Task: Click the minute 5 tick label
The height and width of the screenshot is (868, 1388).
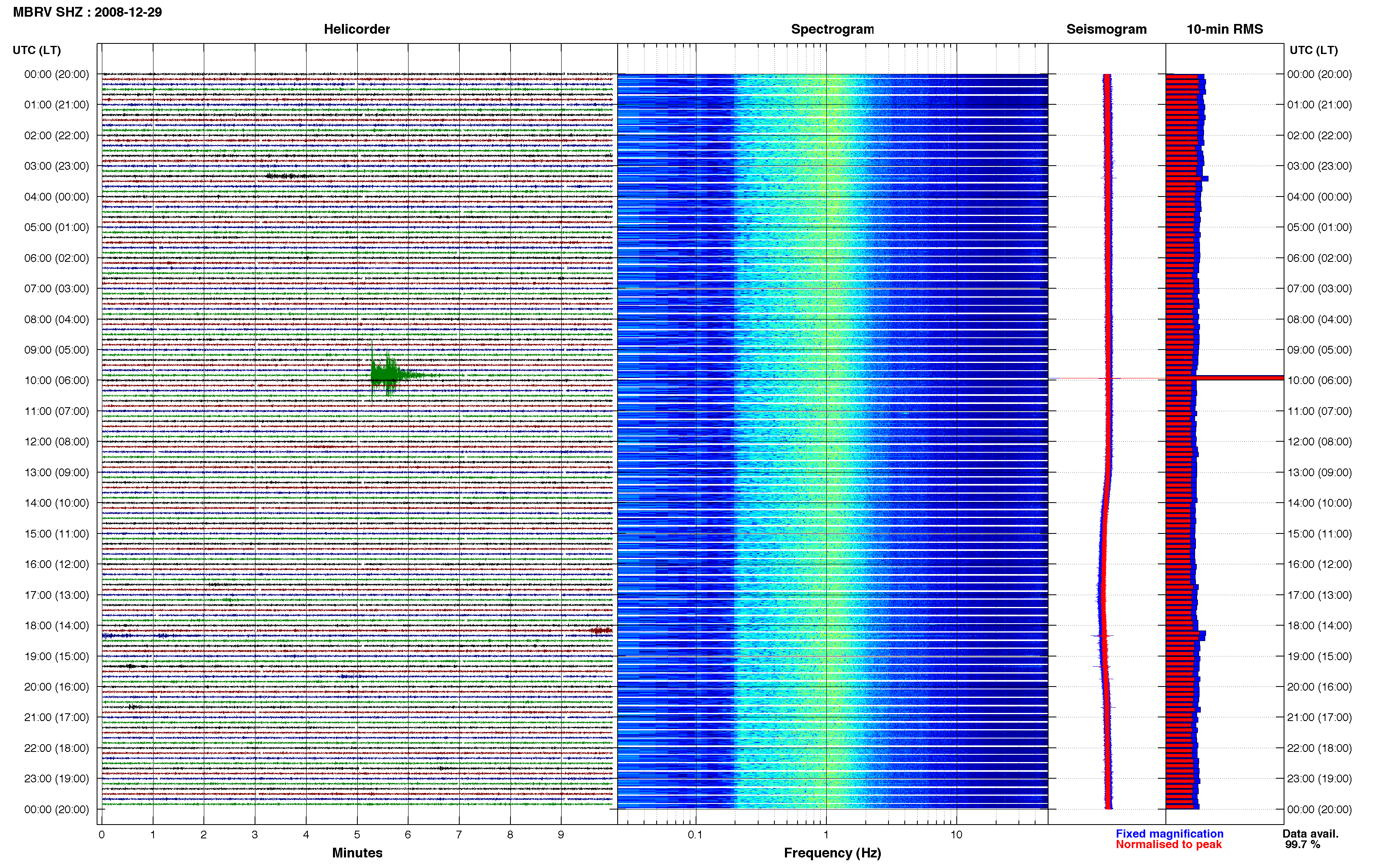Action: tap(357, 835)
